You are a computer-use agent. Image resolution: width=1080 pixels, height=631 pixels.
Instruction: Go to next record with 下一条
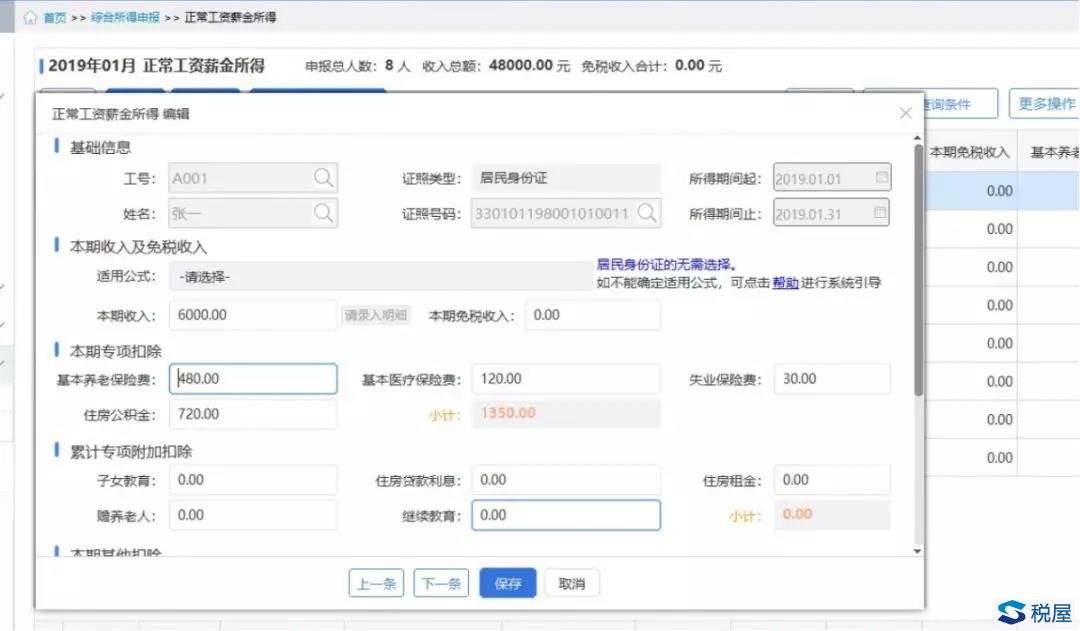[441, 584]
